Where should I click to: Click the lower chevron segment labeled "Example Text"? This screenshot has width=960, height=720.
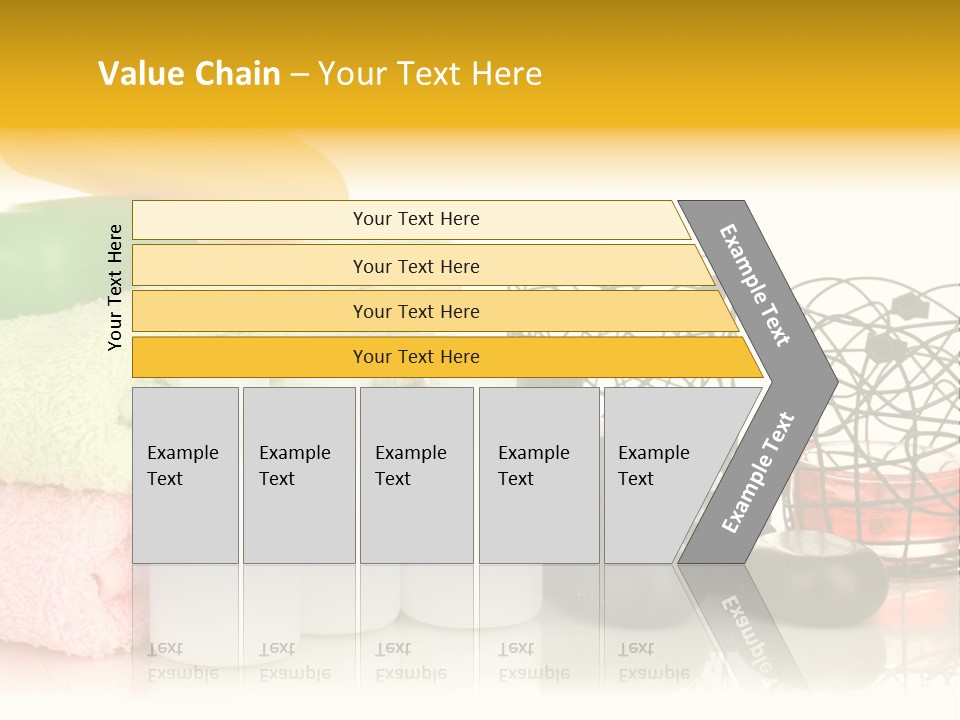click(x=758, y=472)
